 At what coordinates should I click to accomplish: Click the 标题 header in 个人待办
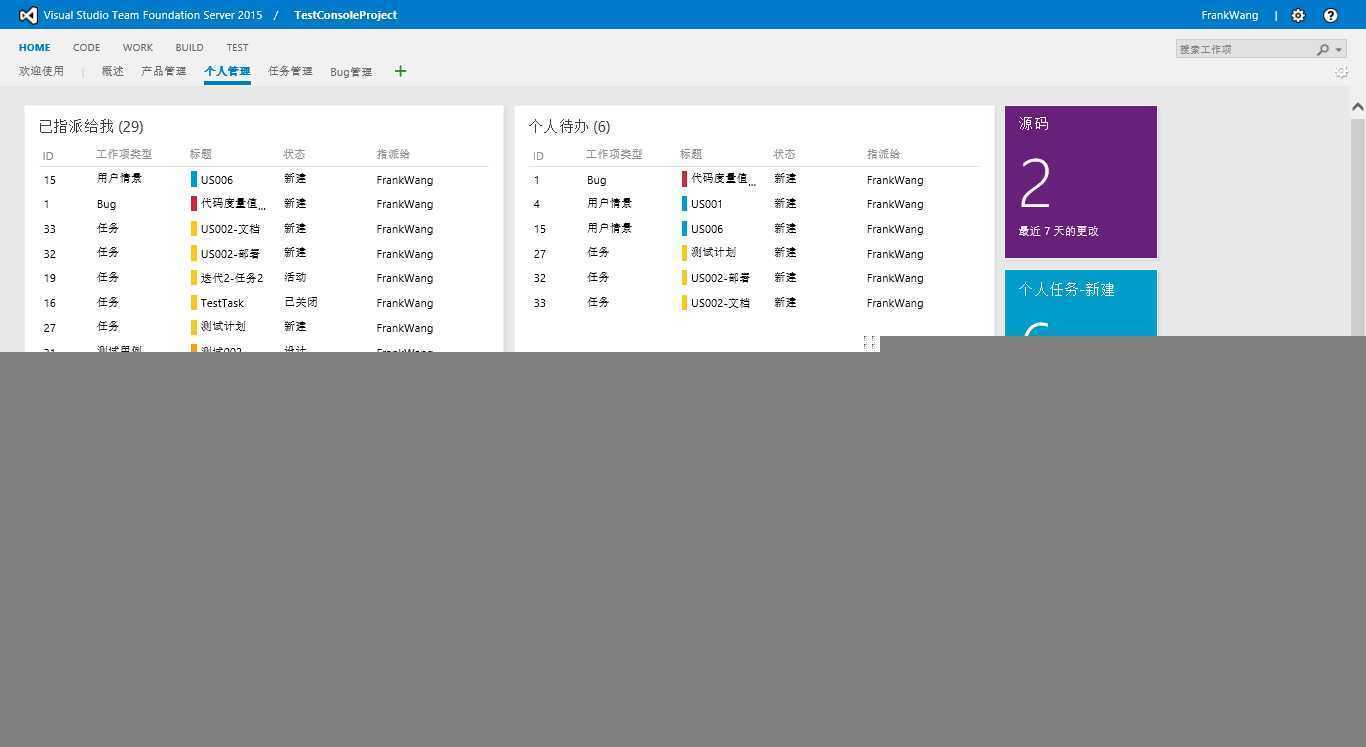coord(691,154)
